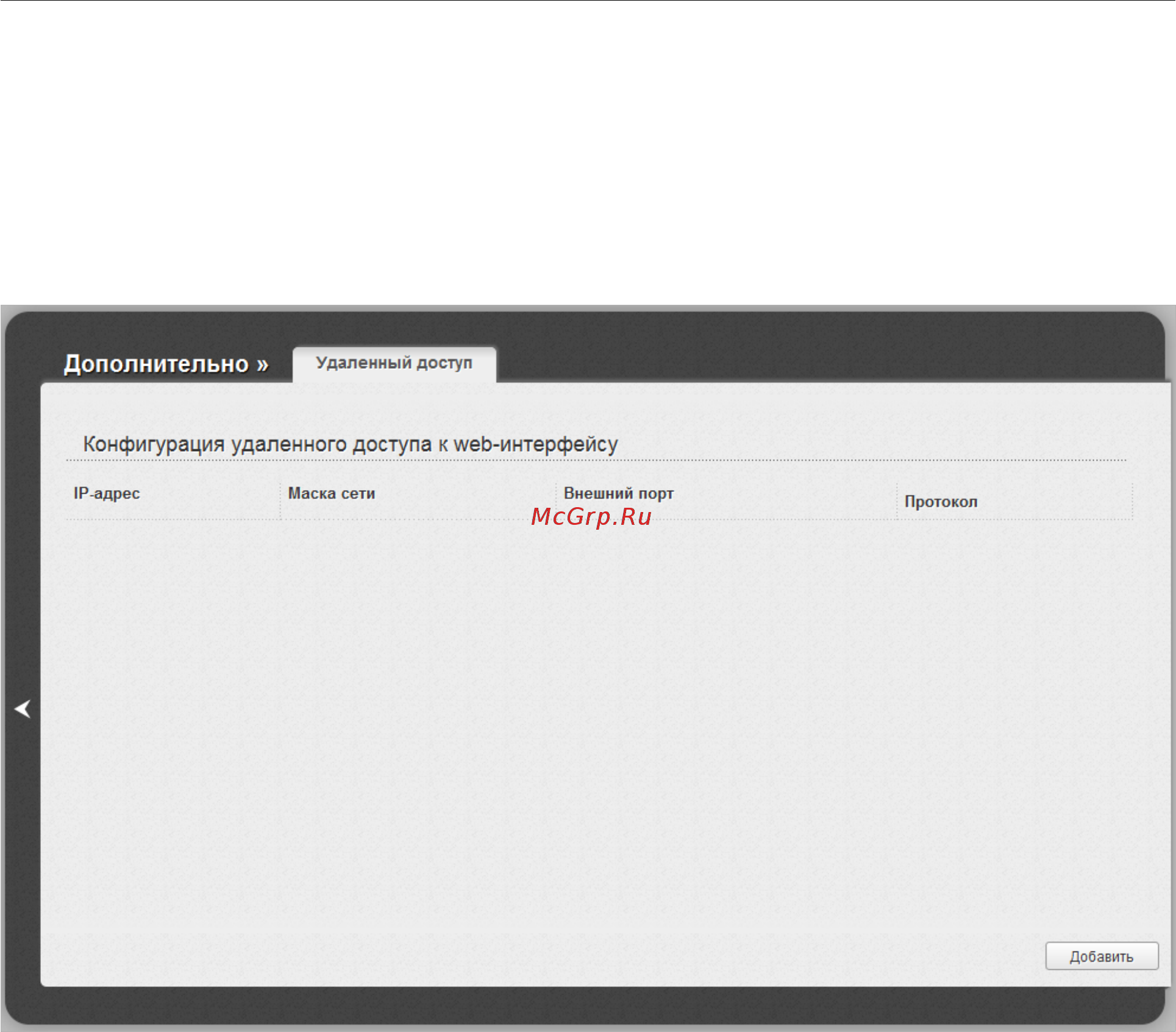Sort rules by Внешний порт header
The image size is (1176, 1032).
pos(619,493)
